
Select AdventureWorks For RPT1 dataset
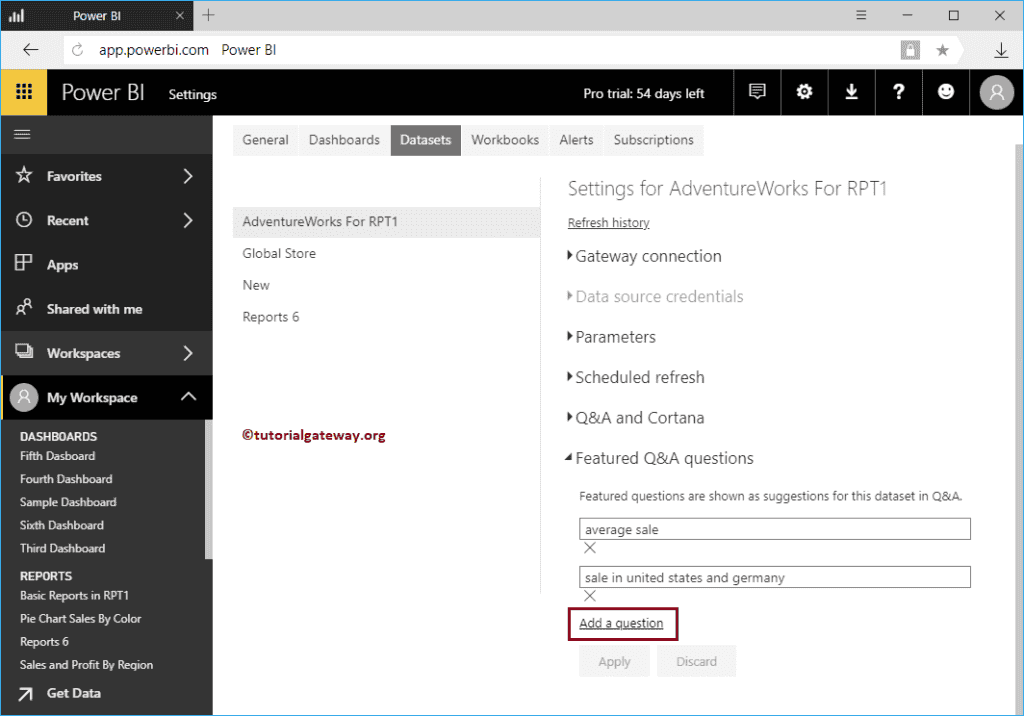(387, 221)
